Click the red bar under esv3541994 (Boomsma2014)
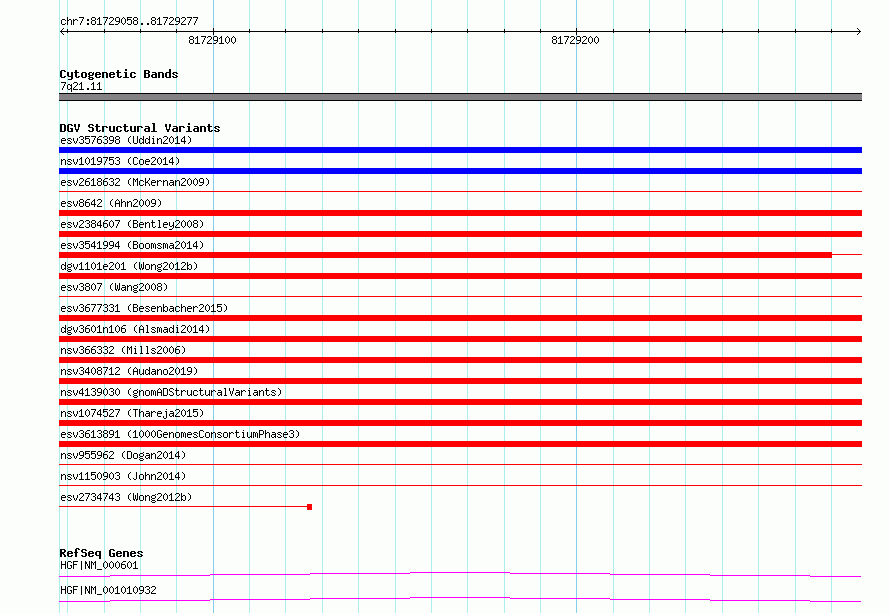The image size is (890, 613). pyautogui.click(x=446, y=255)
